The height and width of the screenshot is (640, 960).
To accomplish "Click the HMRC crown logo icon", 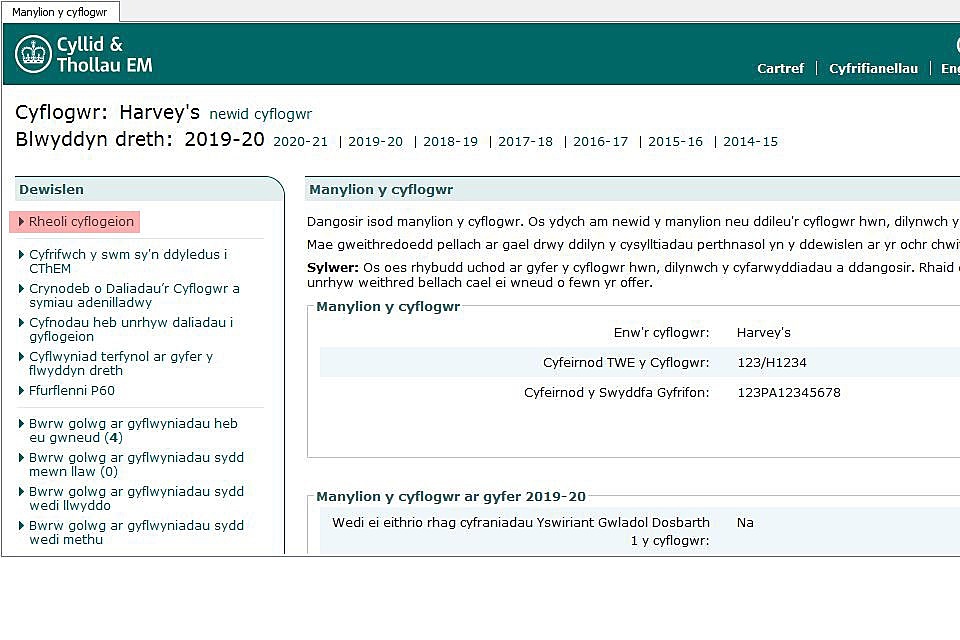I will (x=33, y=54).
